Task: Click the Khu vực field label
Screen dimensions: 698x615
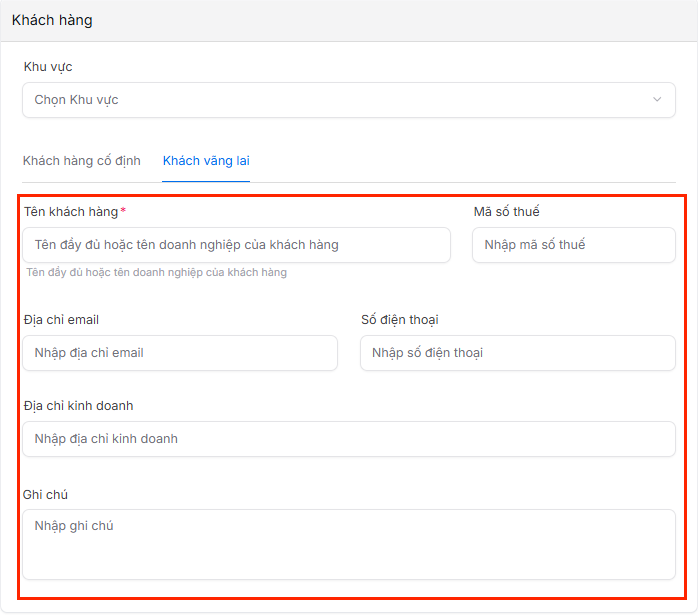Action: click(x=48, y=67)
